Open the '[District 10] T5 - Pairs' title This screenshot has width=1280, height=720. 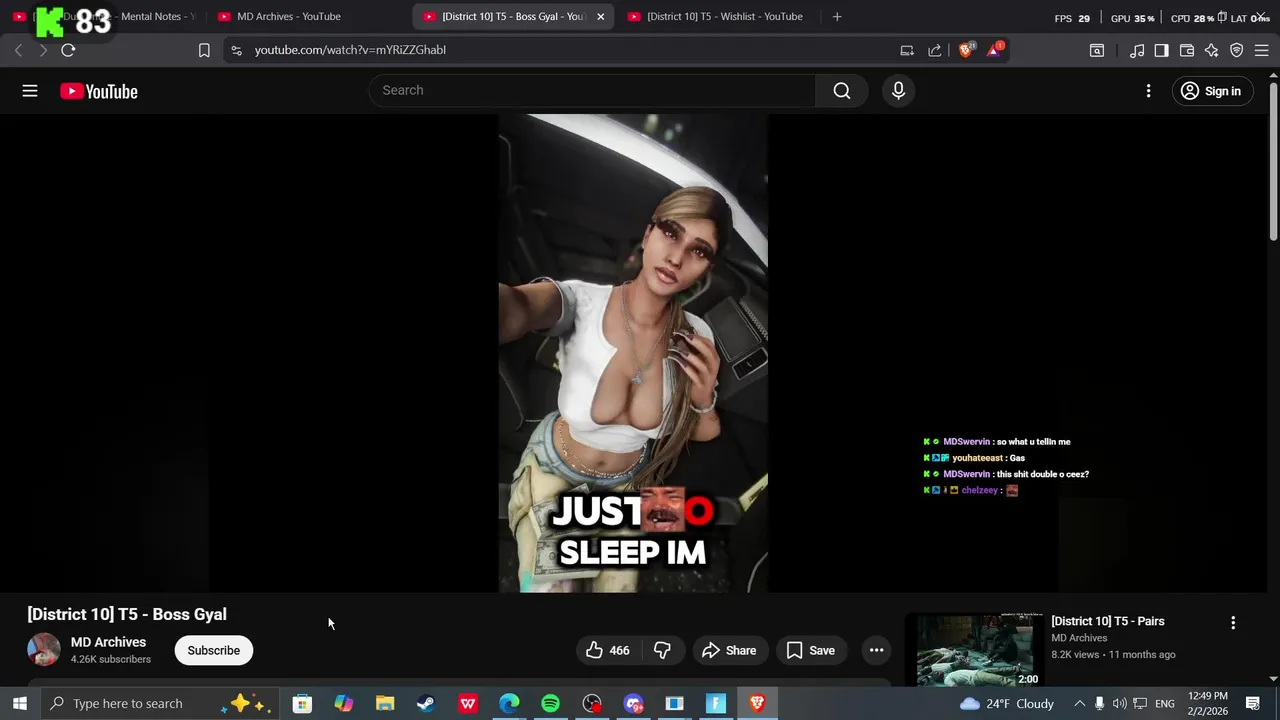[x=1108, y=621]
